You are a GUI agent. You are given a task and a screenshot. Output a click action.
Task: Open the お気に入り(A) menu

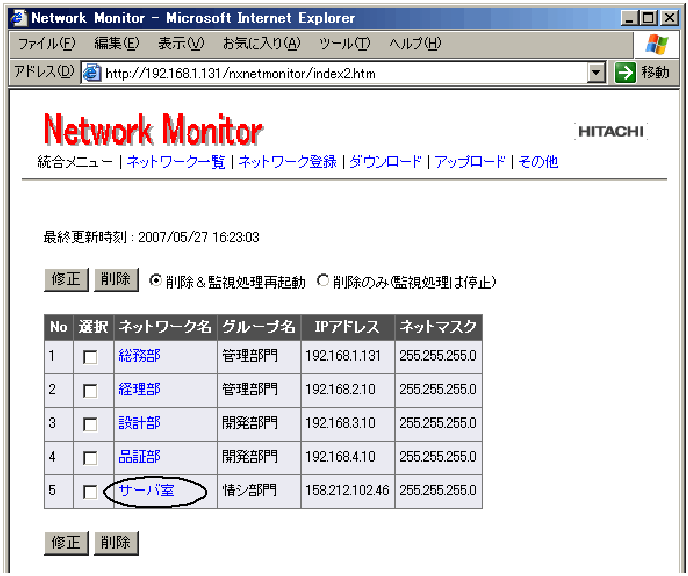(262, 43)
